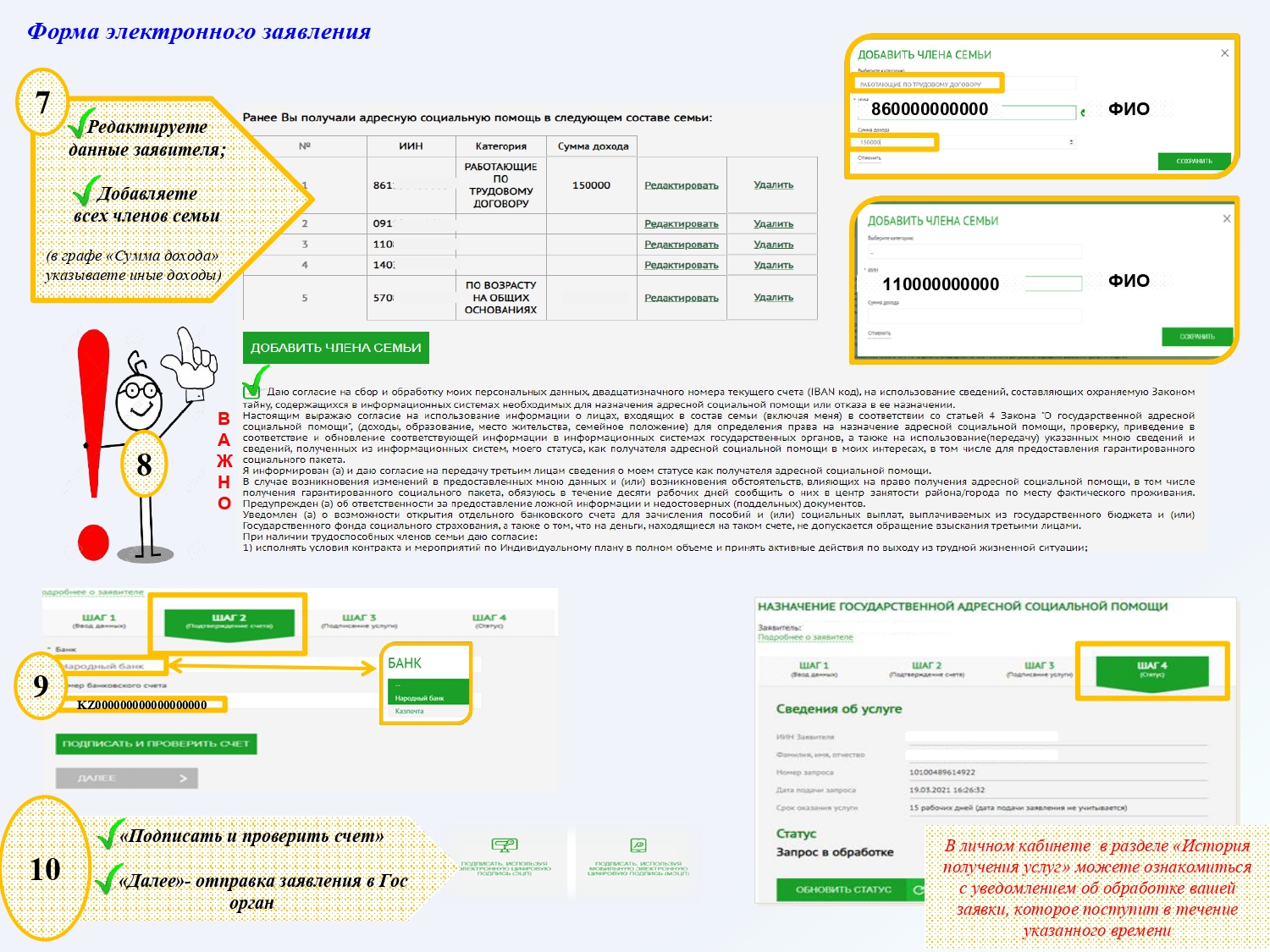Screen dimensions: 1270x952
Task: Open the Народный банк bank selector
Action: (106, 666)
